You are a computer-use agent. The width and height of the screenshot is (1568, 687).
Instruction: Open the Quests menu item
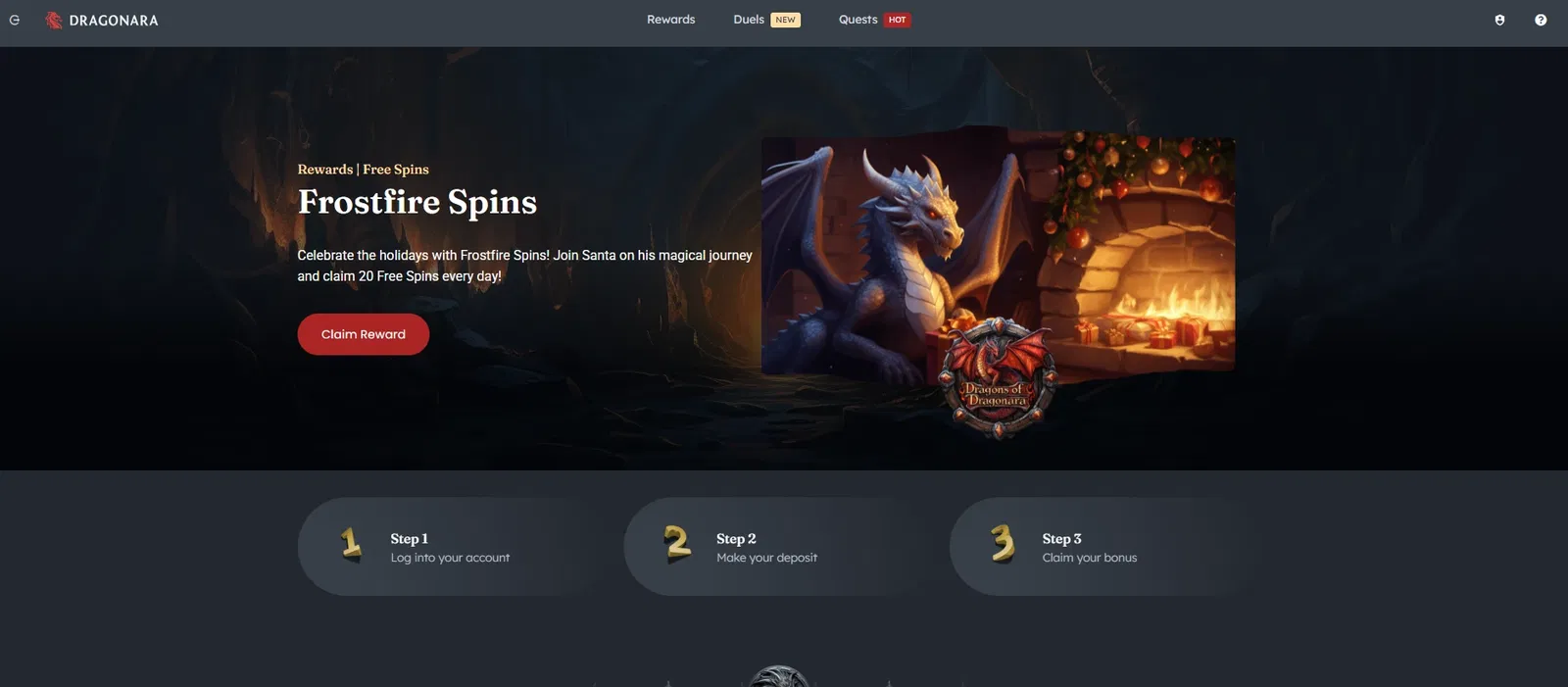click(x=857, y=20)
